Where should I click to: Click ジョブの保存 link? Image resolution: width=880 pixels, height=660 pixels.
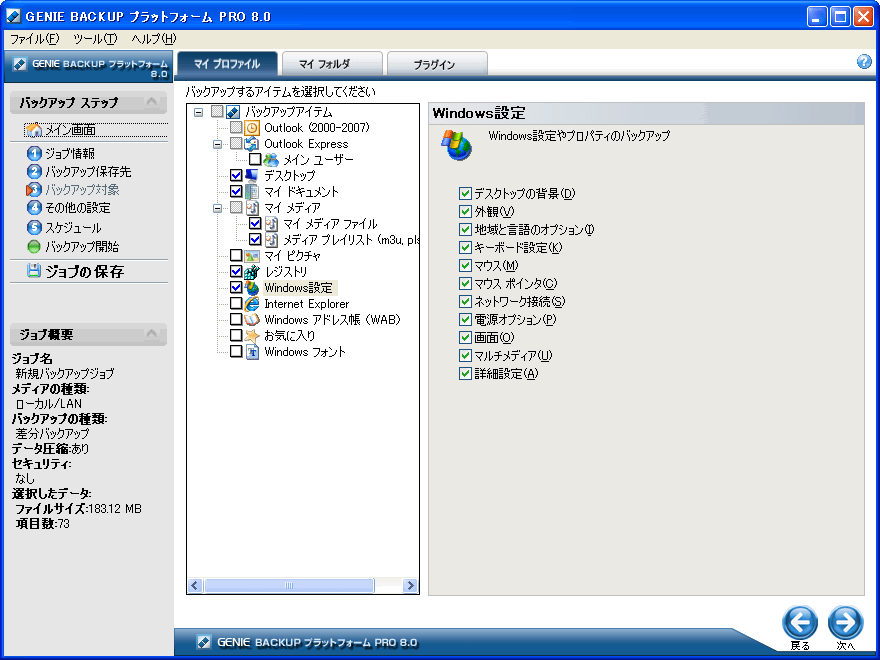coord(84,272)
